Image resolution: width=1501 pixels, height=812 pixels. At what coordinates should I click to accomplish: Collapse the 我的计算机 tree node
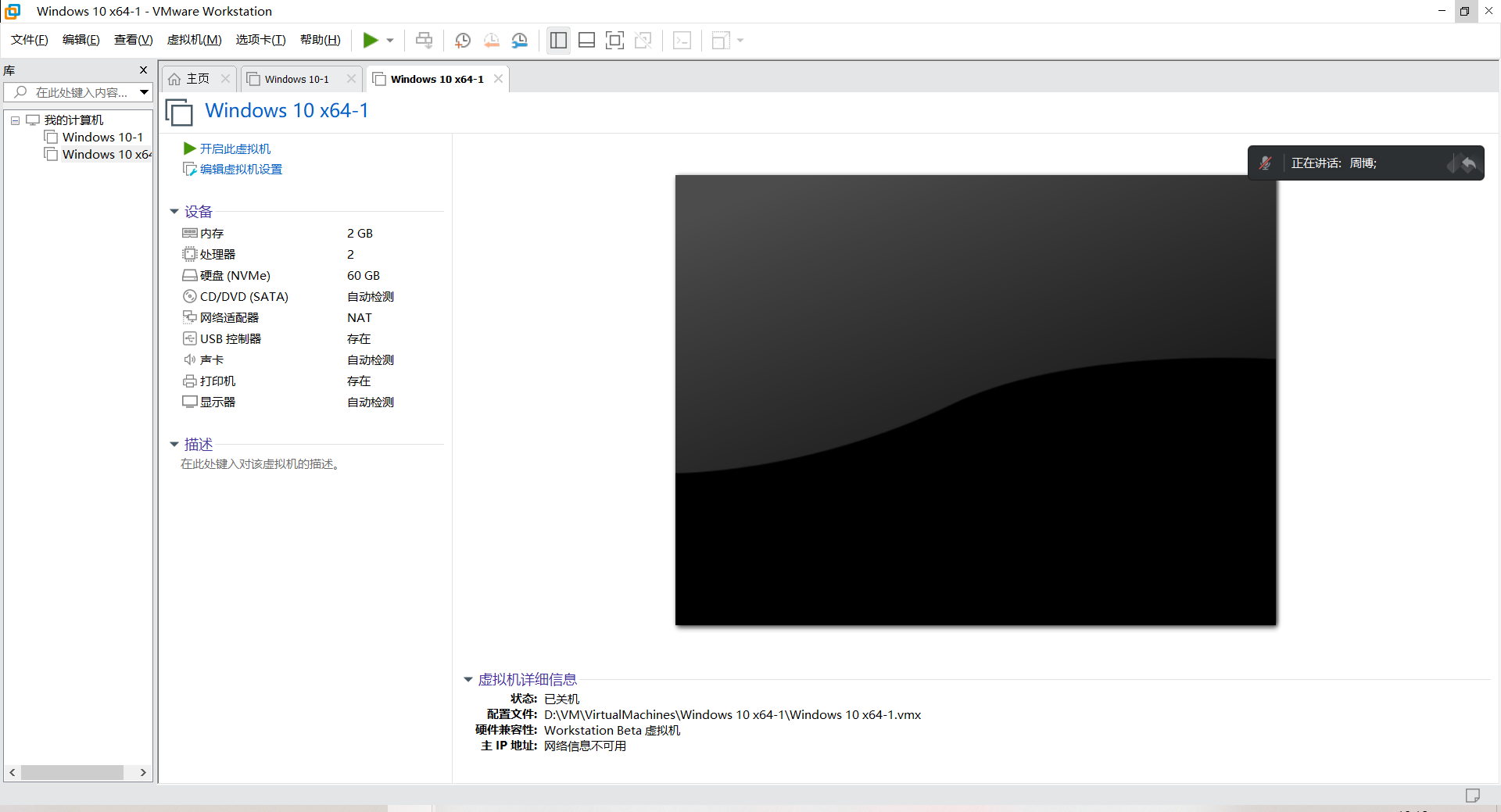(x=15, y=120)
